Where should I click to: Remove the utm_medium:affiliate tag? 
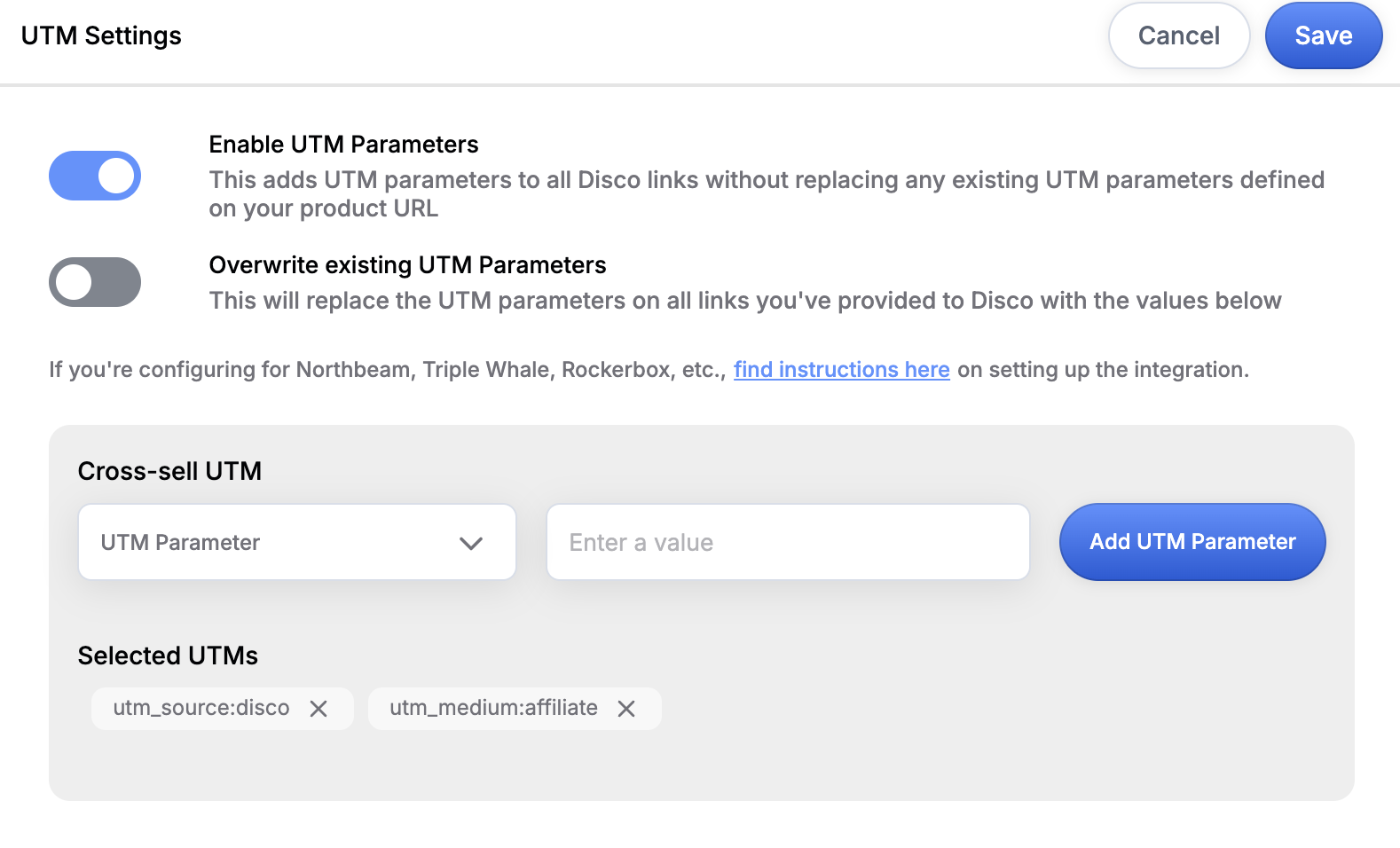(x=626, y=709)
